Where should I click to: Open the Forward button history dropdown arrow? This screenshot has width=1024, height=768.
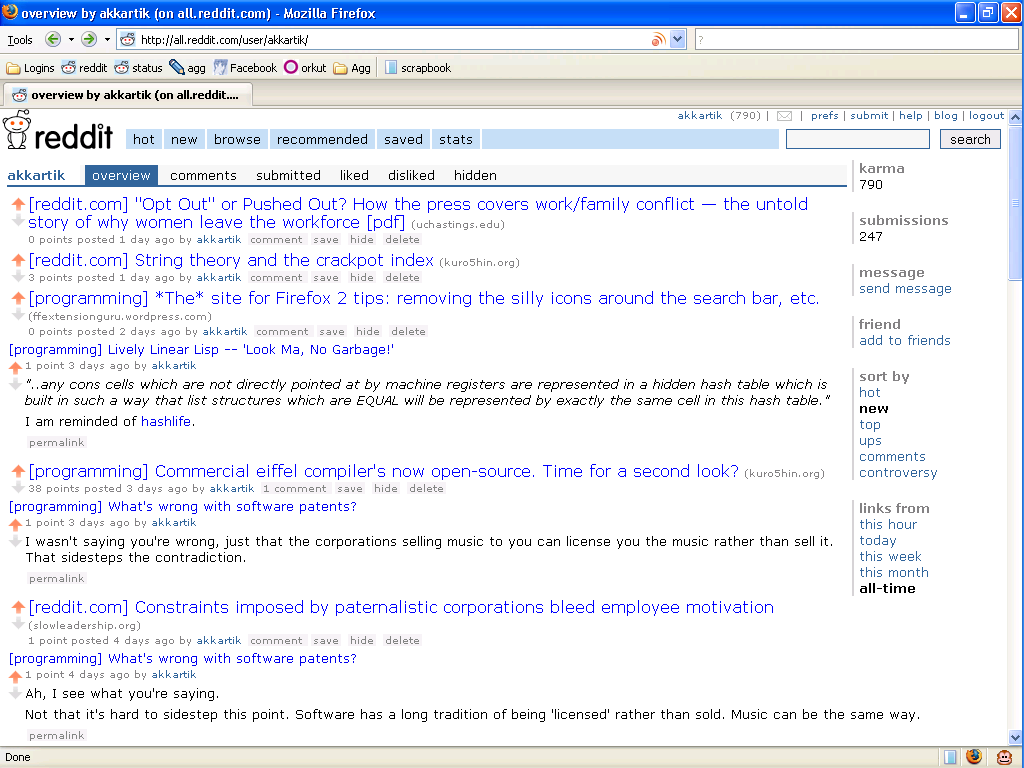107,40
